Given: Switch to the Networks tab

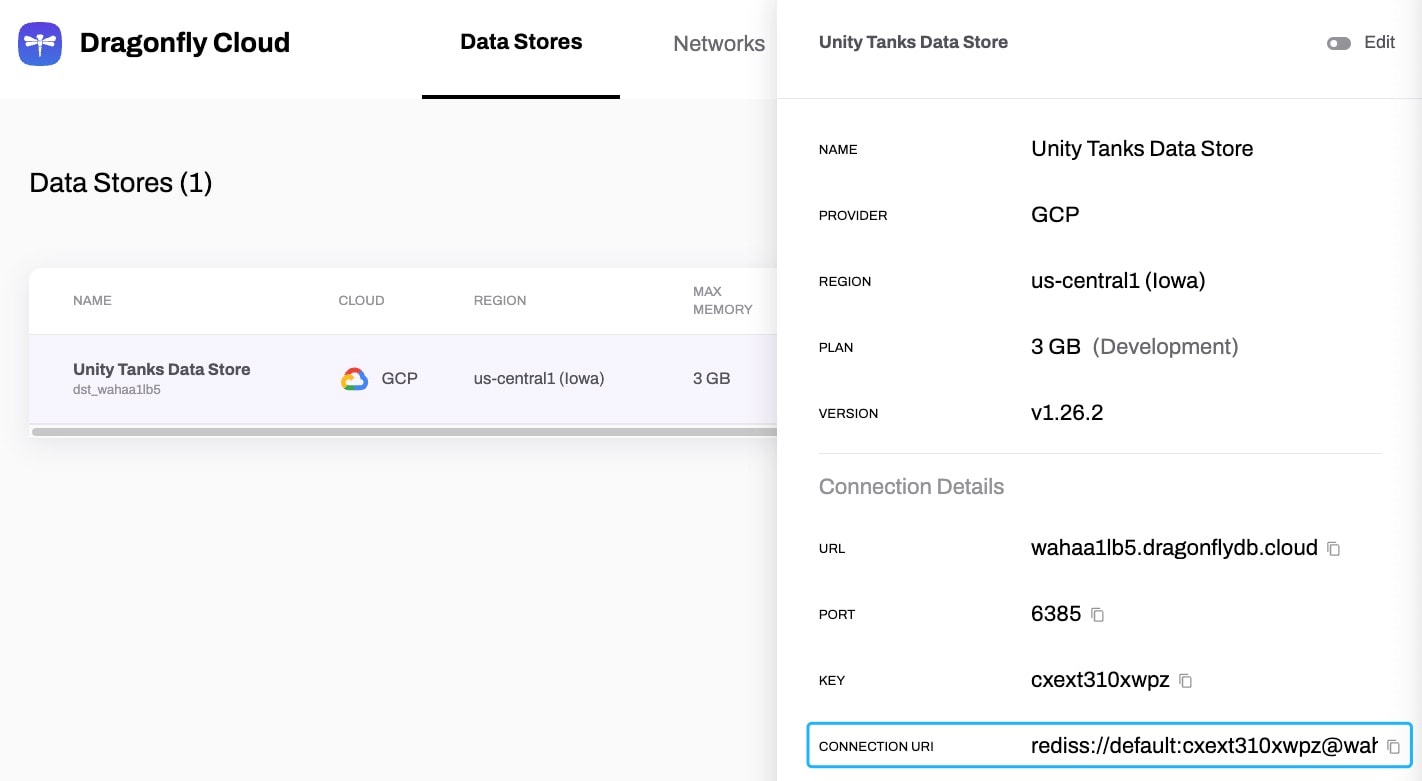Looking at the screenshot, I should pos(719,44).
